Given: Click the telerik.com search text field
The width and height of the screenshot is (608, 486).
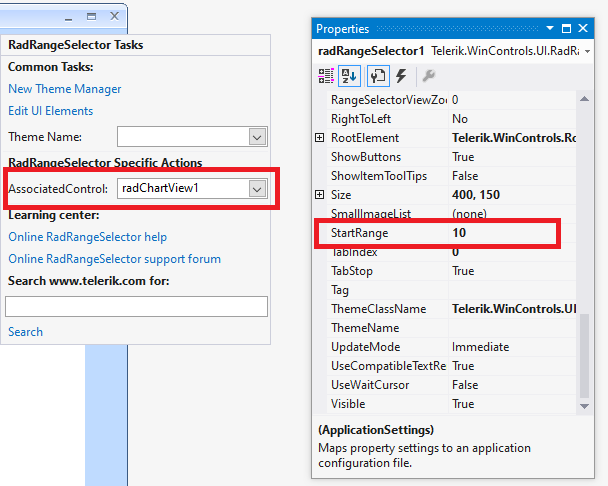Looking at the screenshot, I should 137,306.
